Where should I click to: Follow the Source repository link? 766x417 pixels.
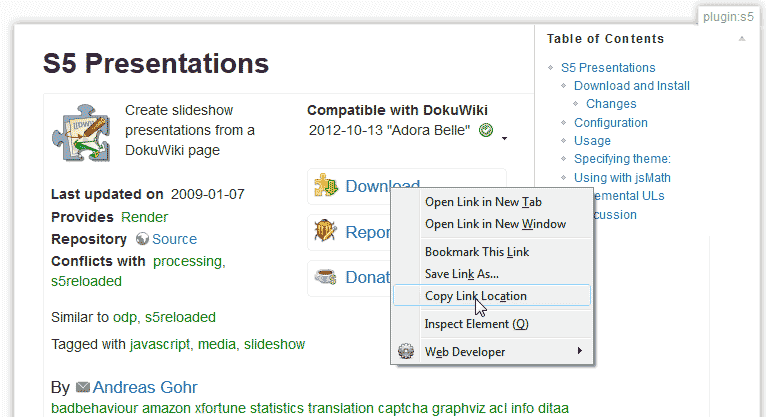tap(174, 240)
